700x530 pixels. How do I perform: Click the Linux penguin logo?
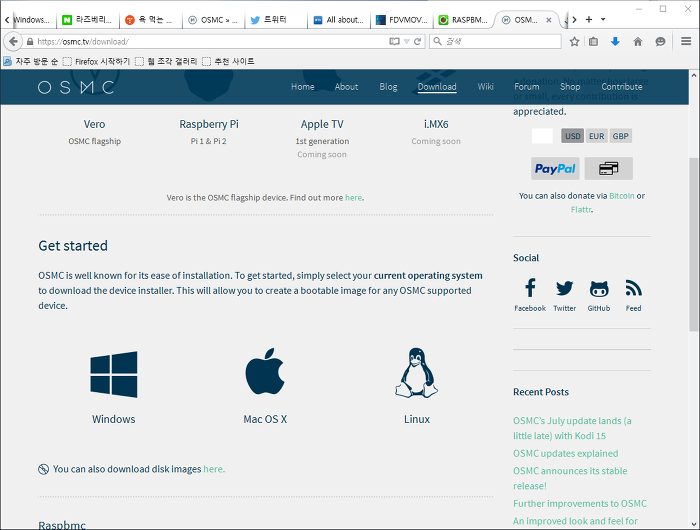click(417, 373)
